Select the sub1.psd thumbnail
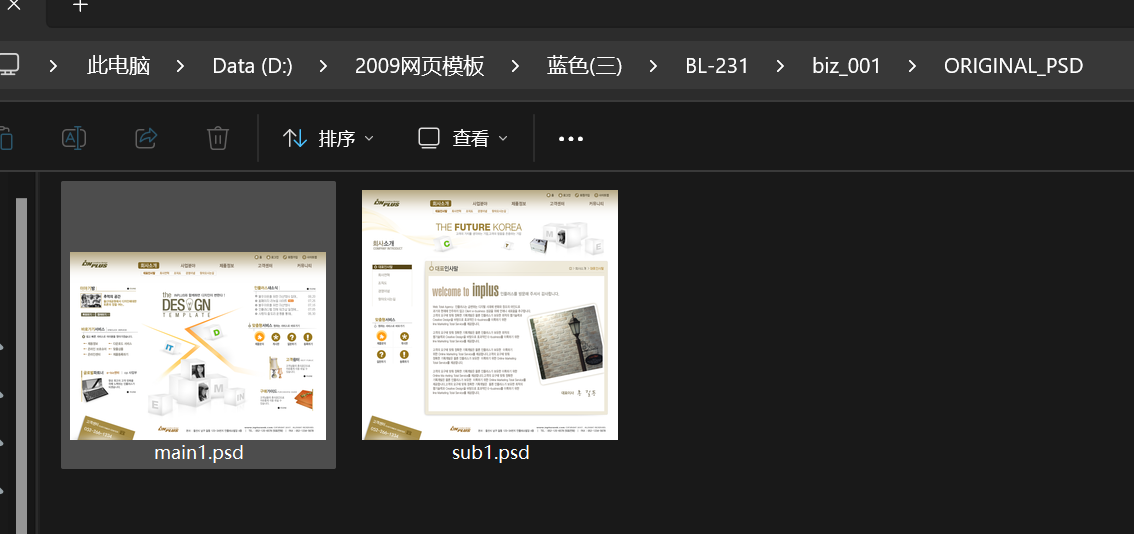The image size is (1134, 534). [490, 315]
